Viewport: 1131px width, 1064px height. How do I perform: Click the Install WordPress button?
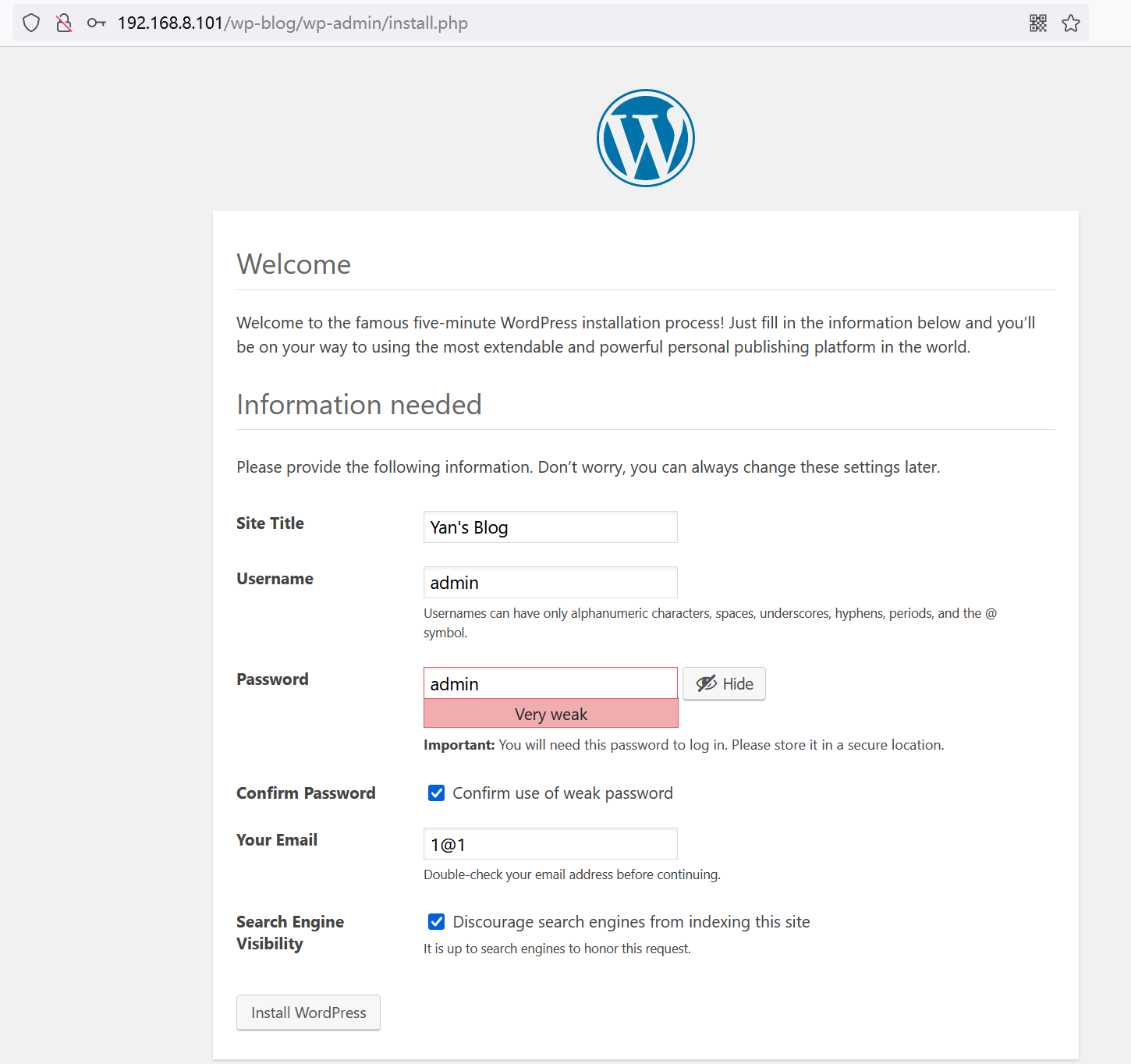tap(308, 1013)
